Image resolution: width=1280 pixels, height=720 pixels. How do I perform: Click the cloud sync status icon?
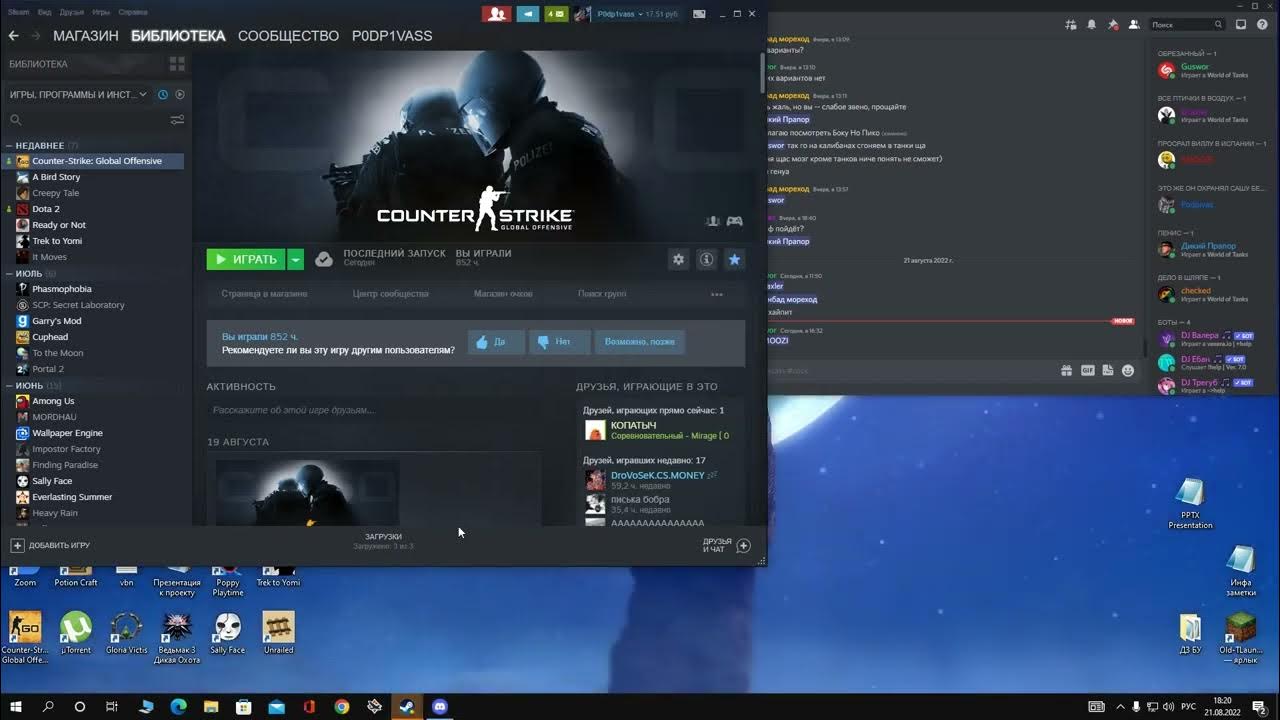click(x=323, y=259)
